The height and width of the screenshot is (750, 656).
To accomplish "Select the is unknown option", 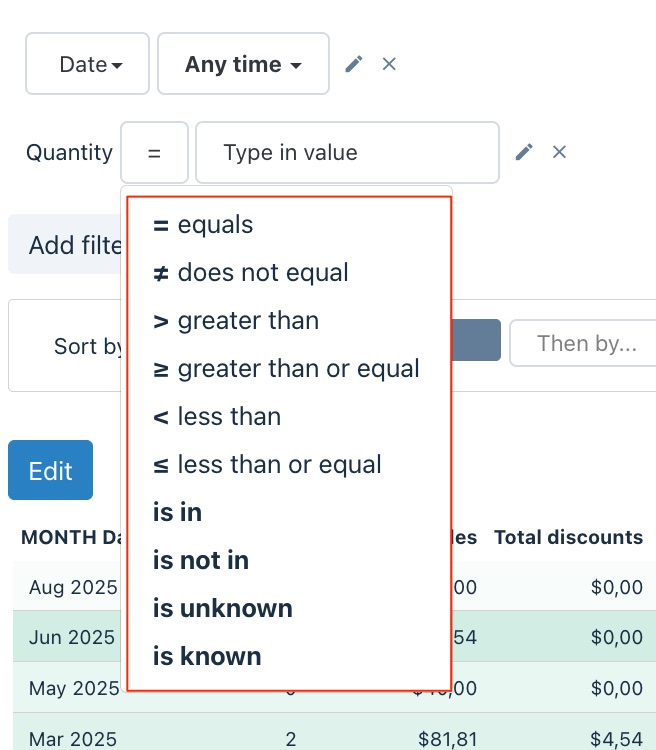I will click(x=223, y=609).
